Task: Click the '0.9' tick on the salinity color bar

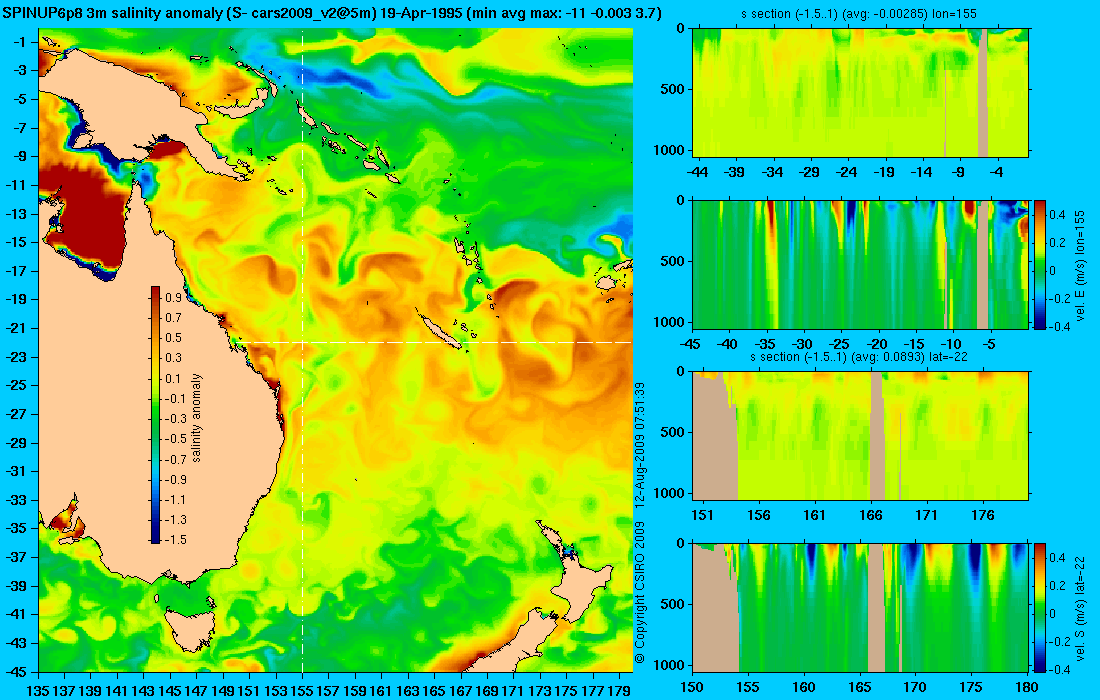Action: 173,297
